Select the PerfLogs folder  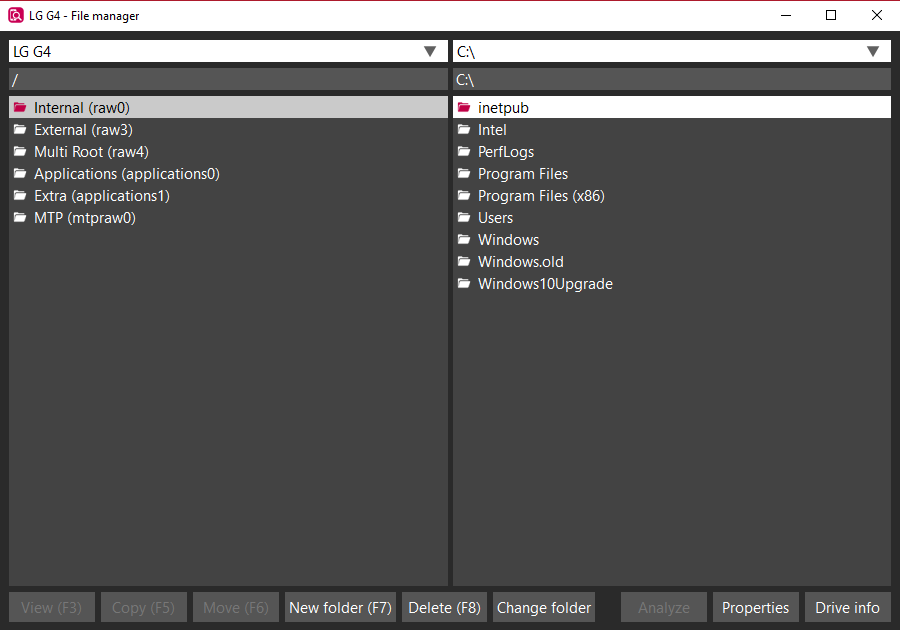click(x=506, y=152)
